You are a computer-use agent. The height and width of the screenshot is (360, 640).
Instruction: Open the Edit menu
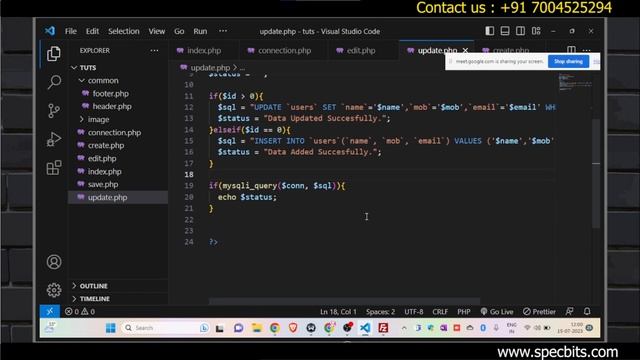(92, 31)
